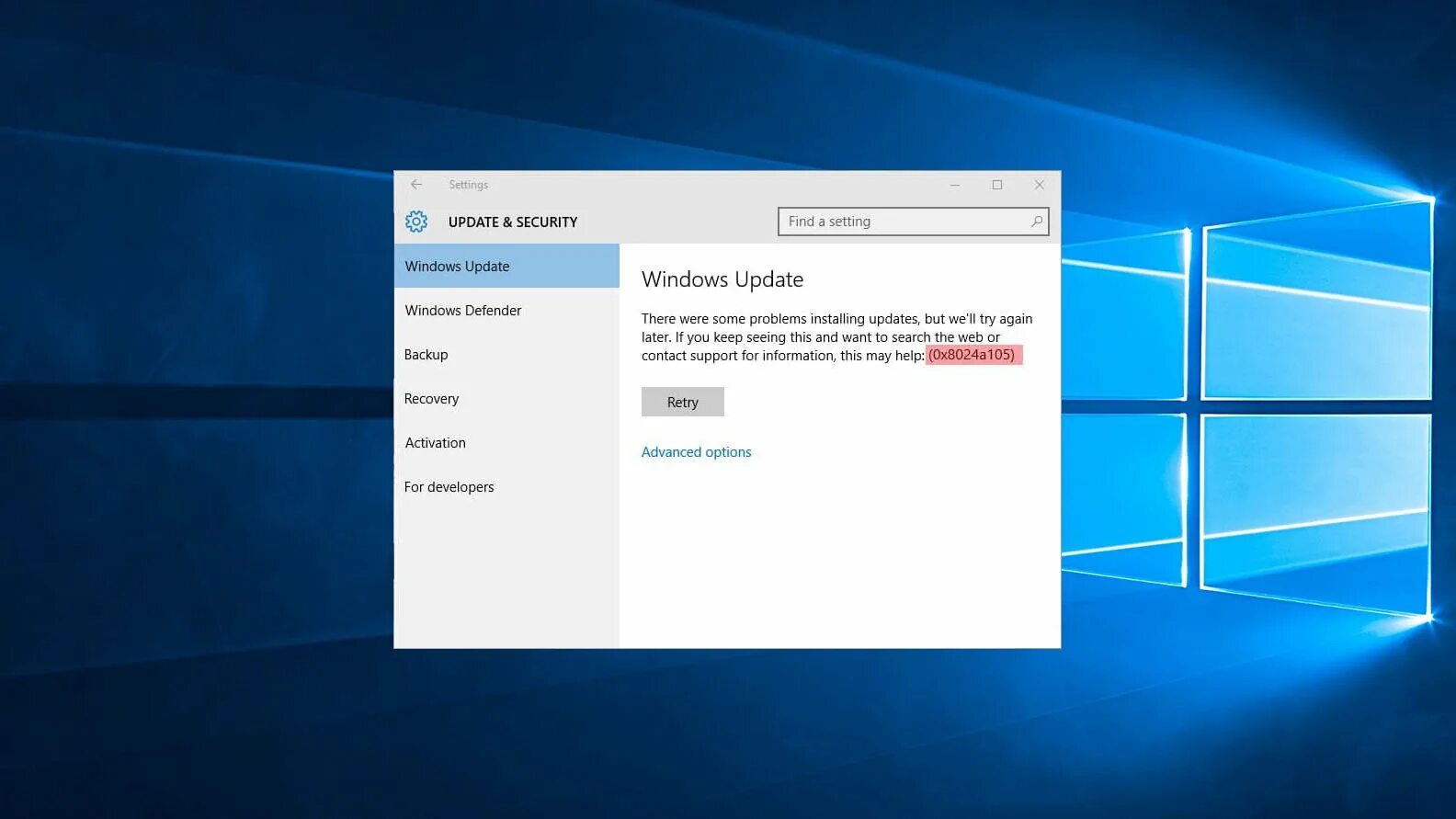Click the UPDATE & SECURITY title
Image resolution: width=1456 pixels, height=819 pixels.
(513, 222)
